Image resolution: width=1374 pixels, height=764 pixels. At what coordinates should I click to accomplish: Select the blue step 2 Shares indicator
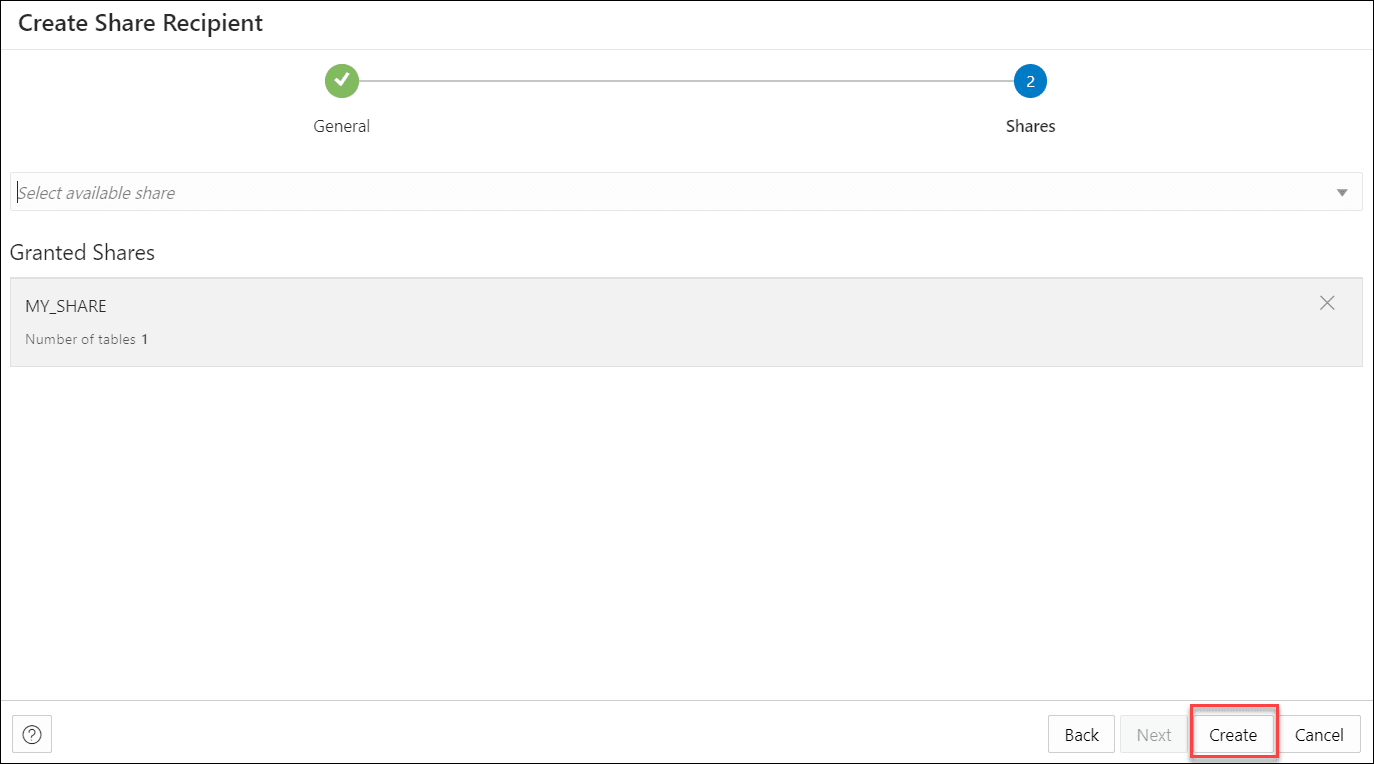[x=1030, y=81]
